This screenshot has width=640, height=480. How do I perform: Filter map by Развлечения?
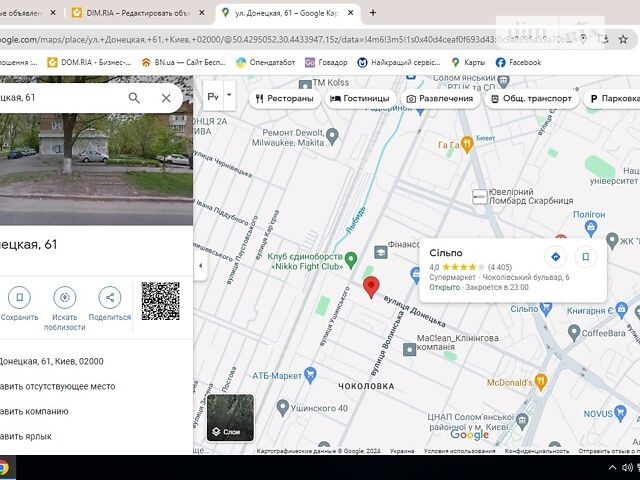coord(440,98)
